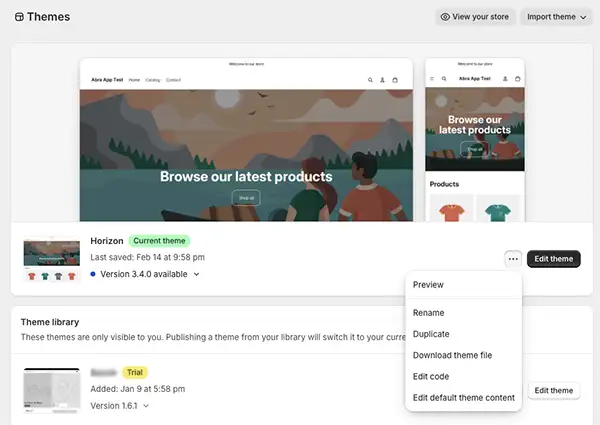Open the Import theme dropdown
The width and height of the screenshot is (600, 425).
[556, 17]
